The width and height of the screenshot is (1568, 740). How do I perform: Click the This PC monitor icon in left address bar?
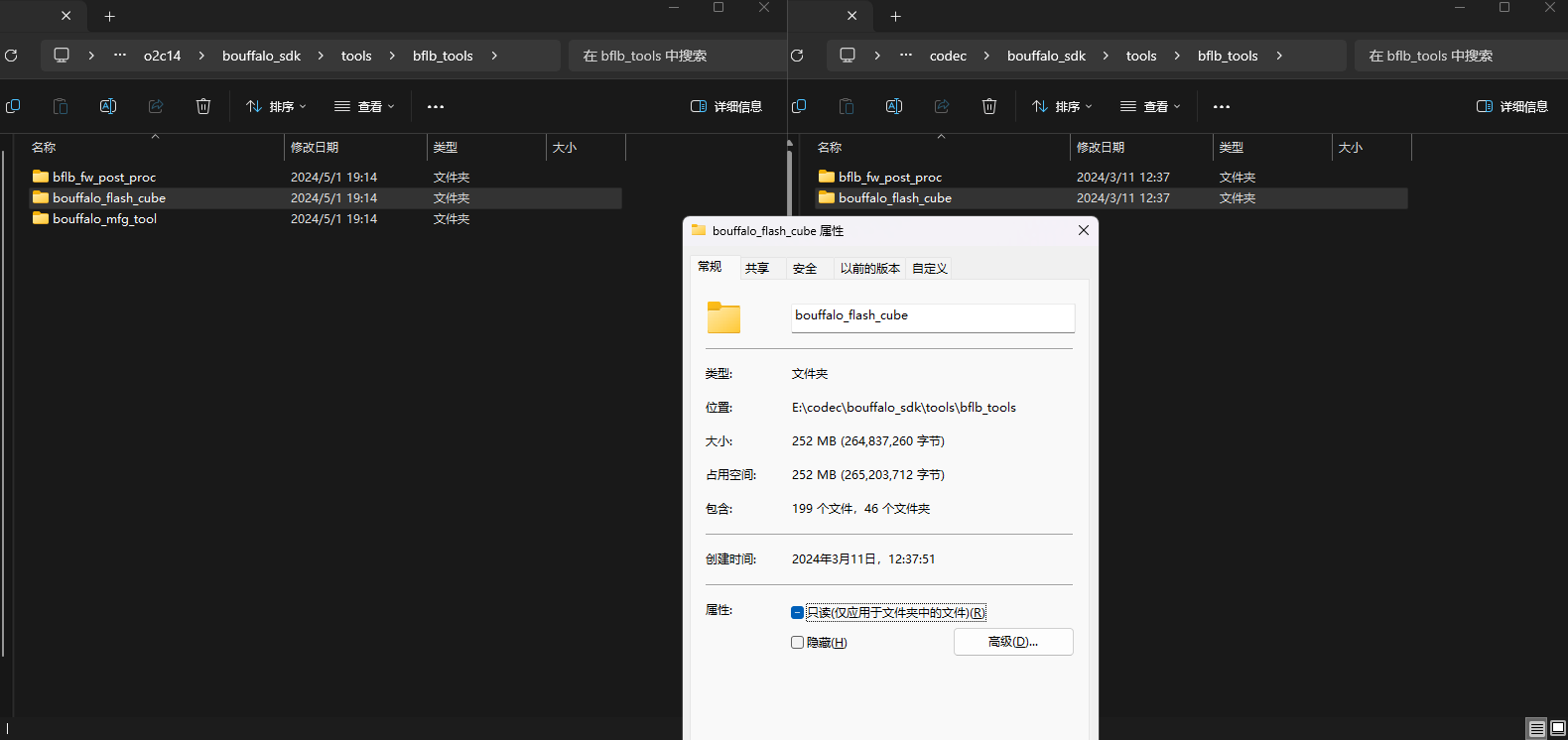(62, 56)
